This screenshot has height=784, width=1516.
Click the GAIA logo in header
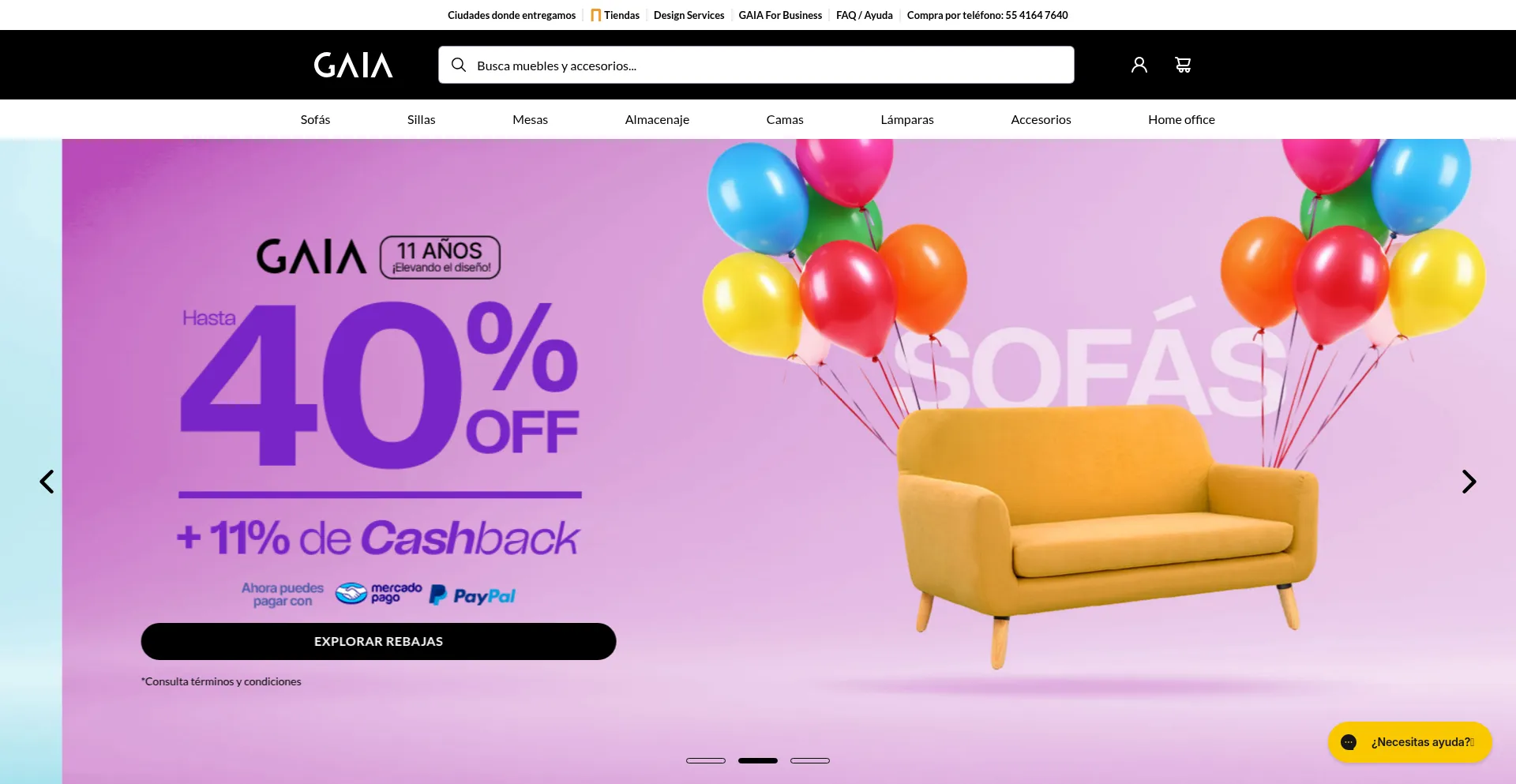(353, 65)
